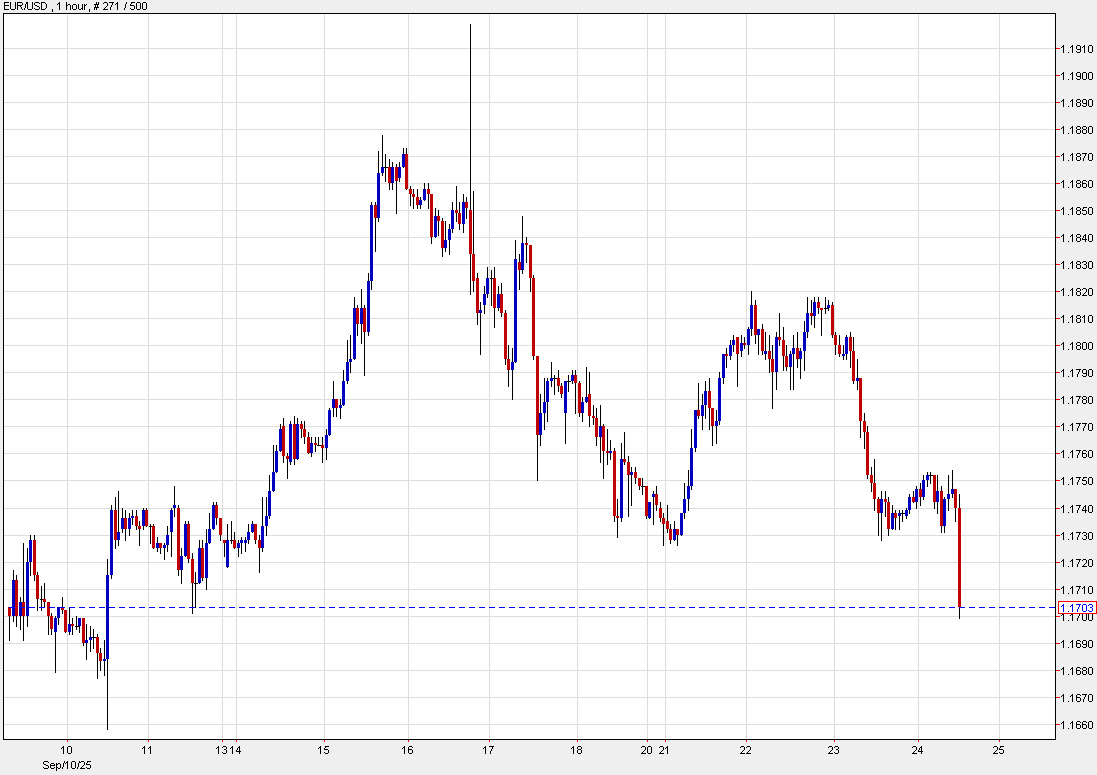1097x775 pixels.
Task: Click the 1.1660 price axis label
Action: click(1077, 724)
